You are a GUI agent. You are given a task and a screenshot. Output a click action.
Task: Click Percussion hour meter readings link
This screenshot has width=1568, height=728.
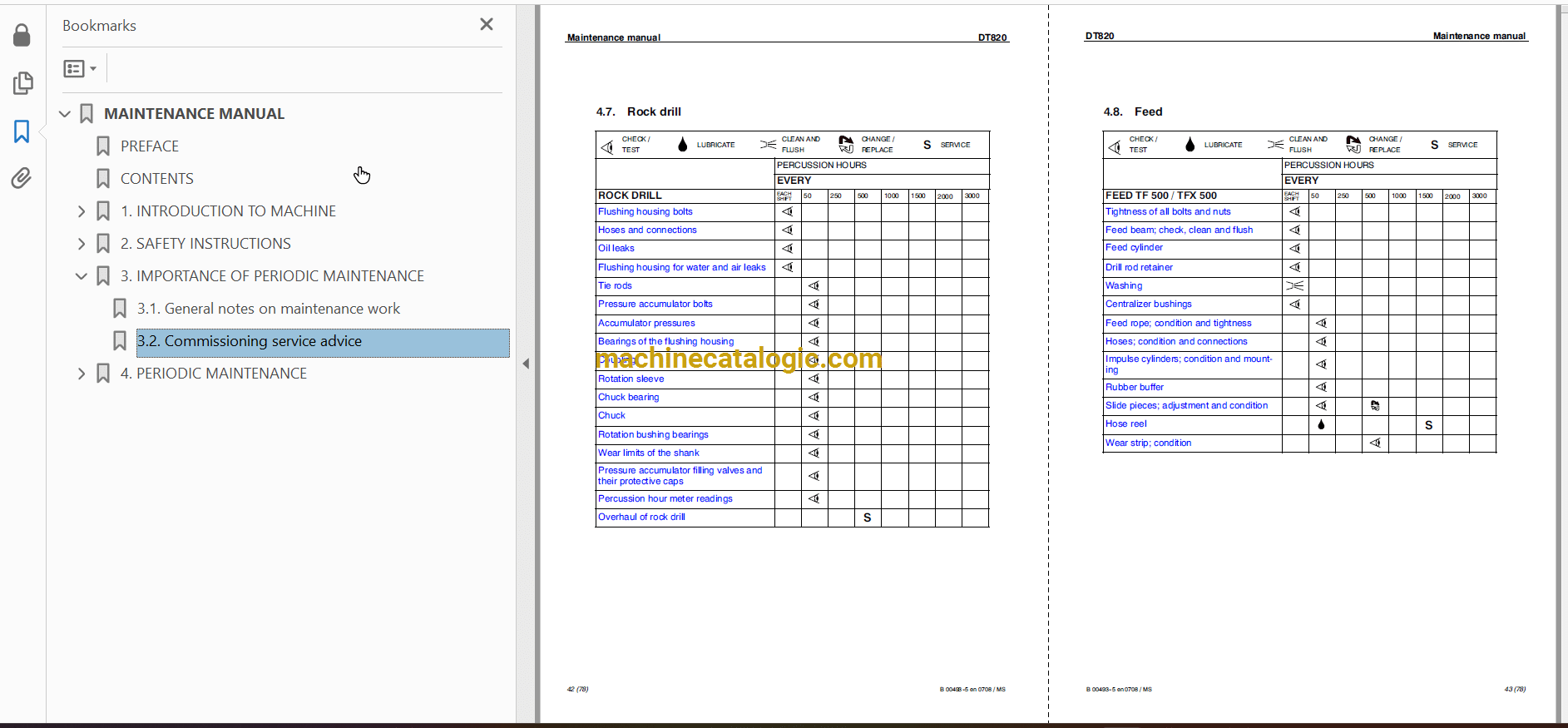[665, 498]
